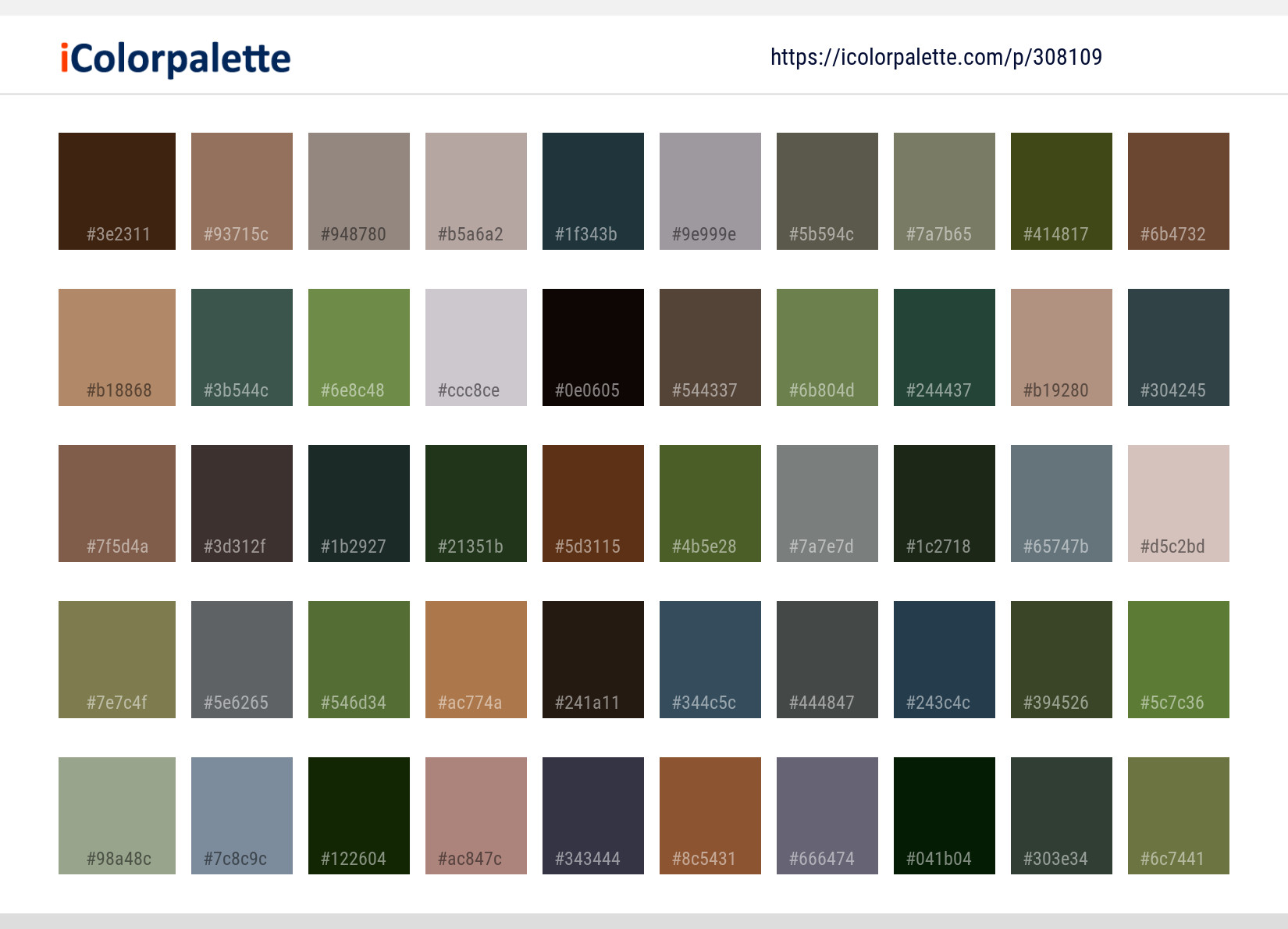Click the navy #243c4c swatch

pos(944,659)
